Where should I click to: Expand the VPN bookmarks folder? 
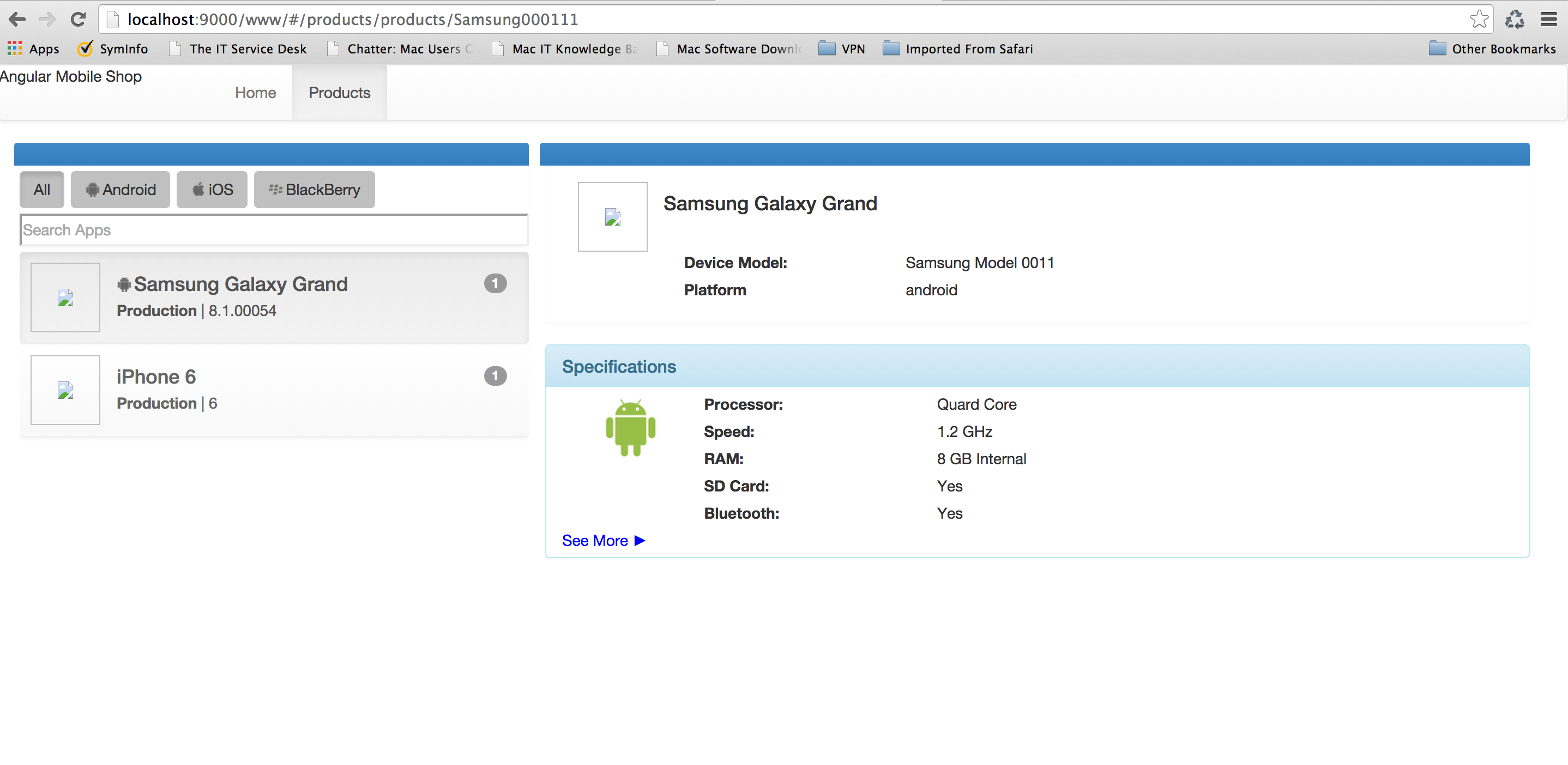click(842, 48)
